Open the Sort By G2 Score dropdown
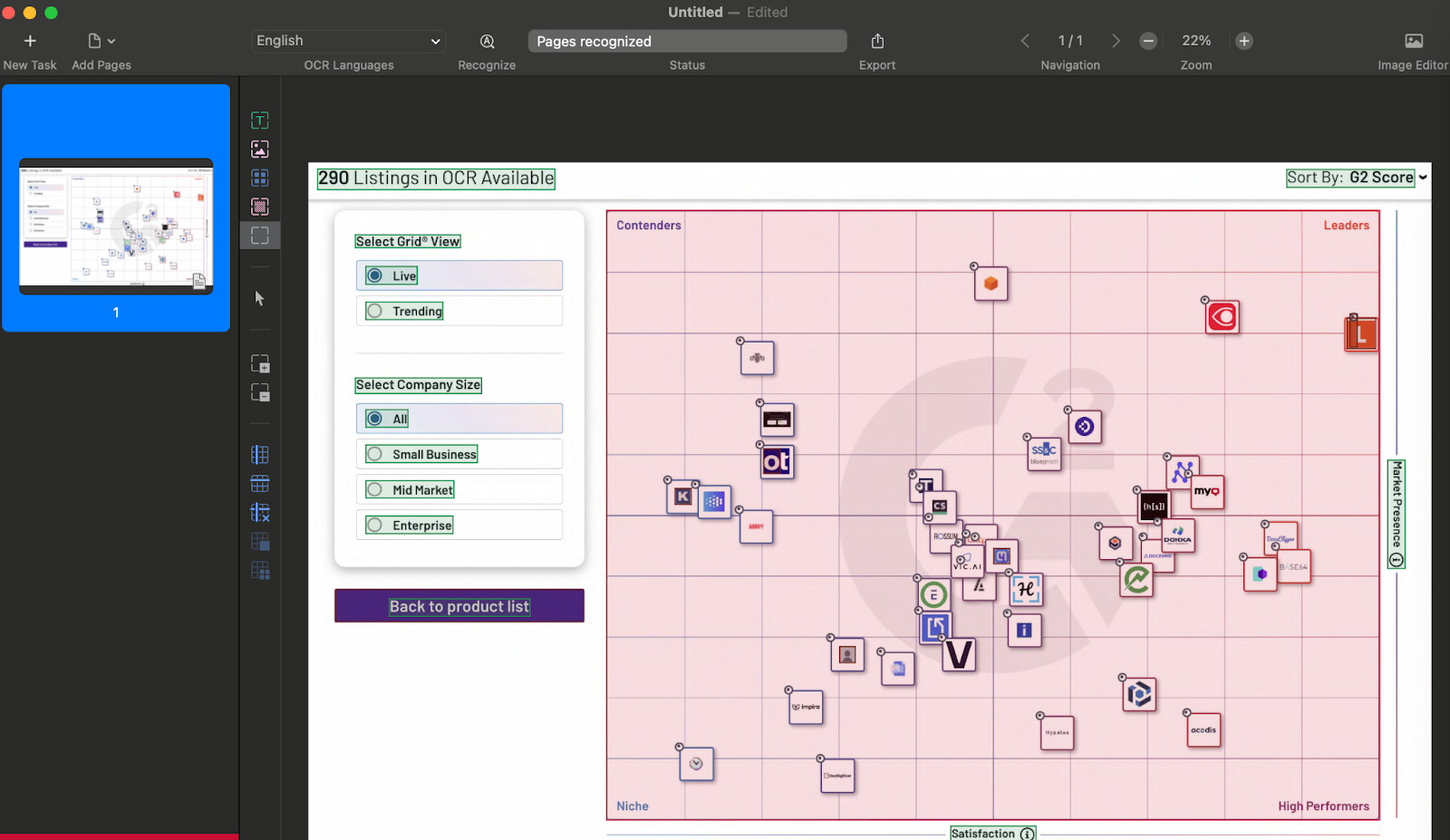The width and height of the screenshot is (1450, 840). (1357, 178)
